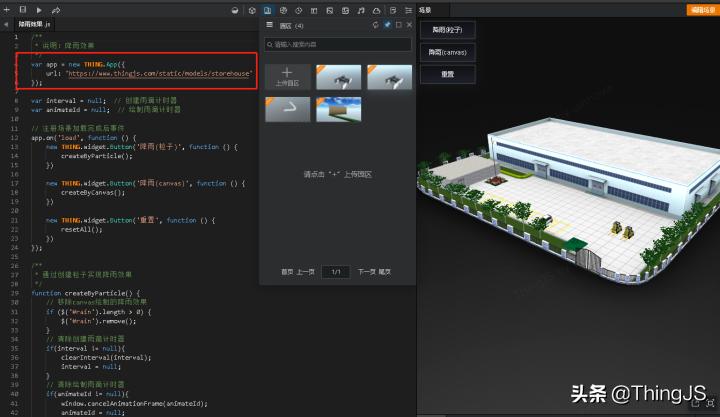Refresh the campus panel list

[376, 25]
